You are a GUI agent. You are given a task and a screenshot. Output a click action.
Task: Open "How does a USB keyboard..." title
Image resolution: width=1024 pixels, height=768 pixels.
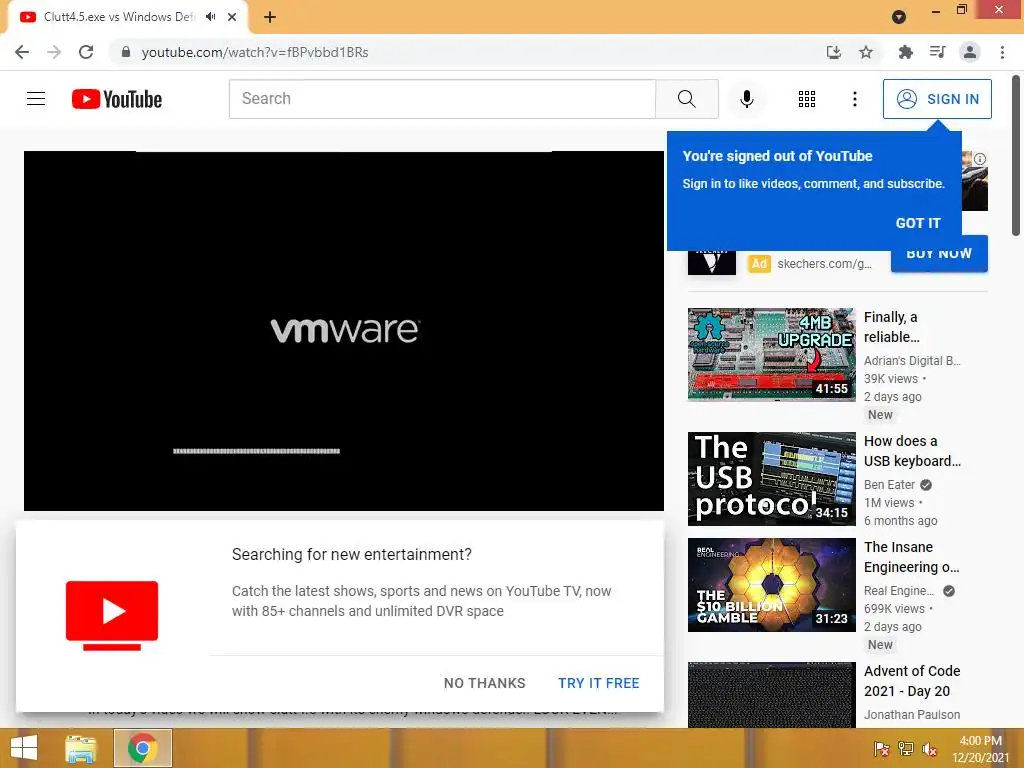pos(912,451)
